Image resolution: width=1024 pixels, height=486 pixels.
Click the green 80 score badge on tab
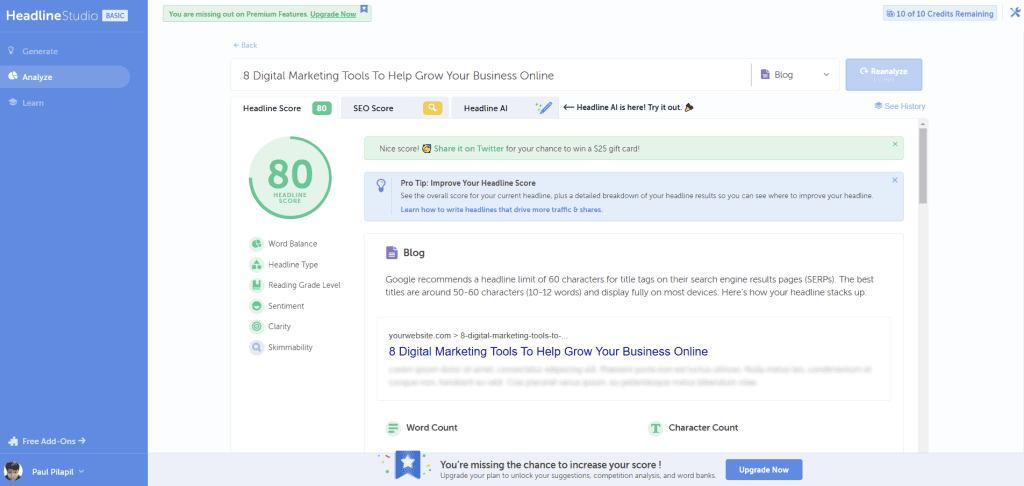321,108
